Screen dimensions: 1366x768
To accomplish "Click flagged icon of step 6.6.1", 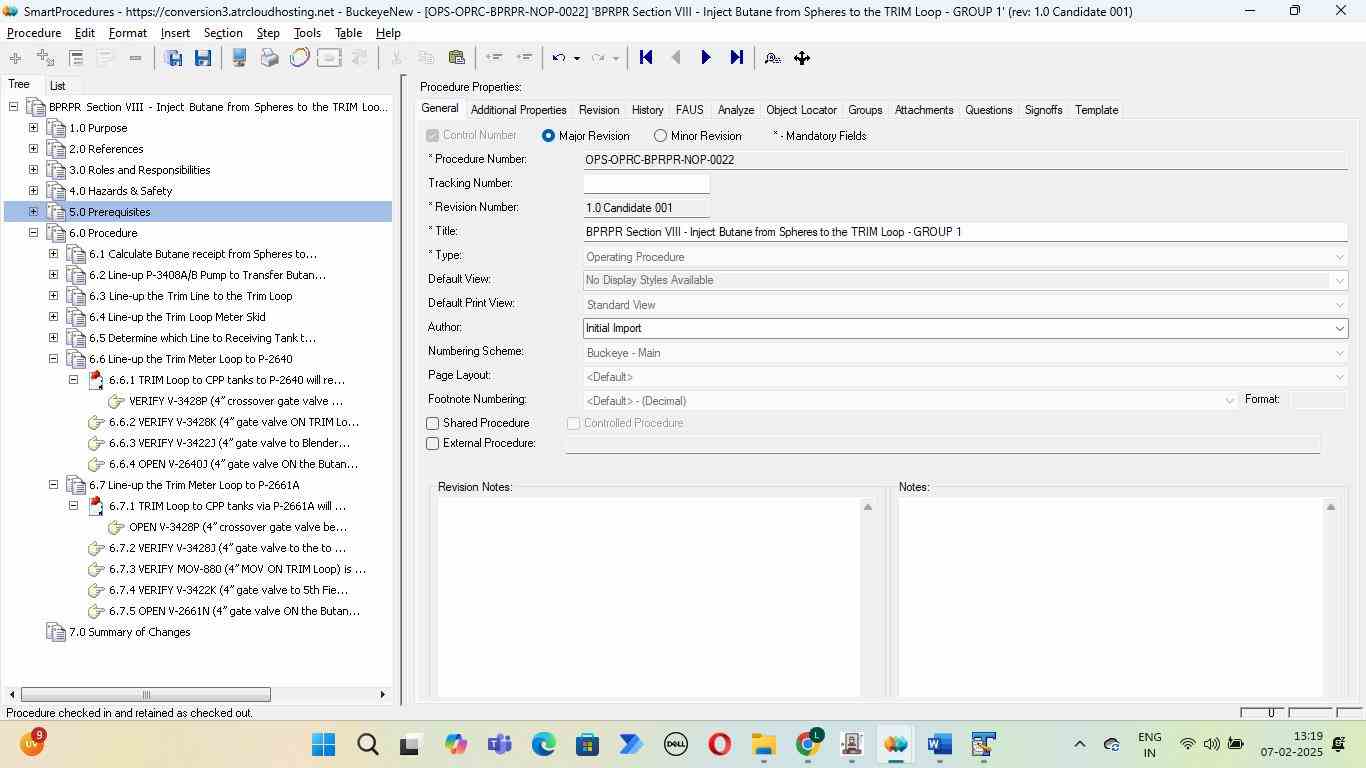I will [x=96, y=380].
